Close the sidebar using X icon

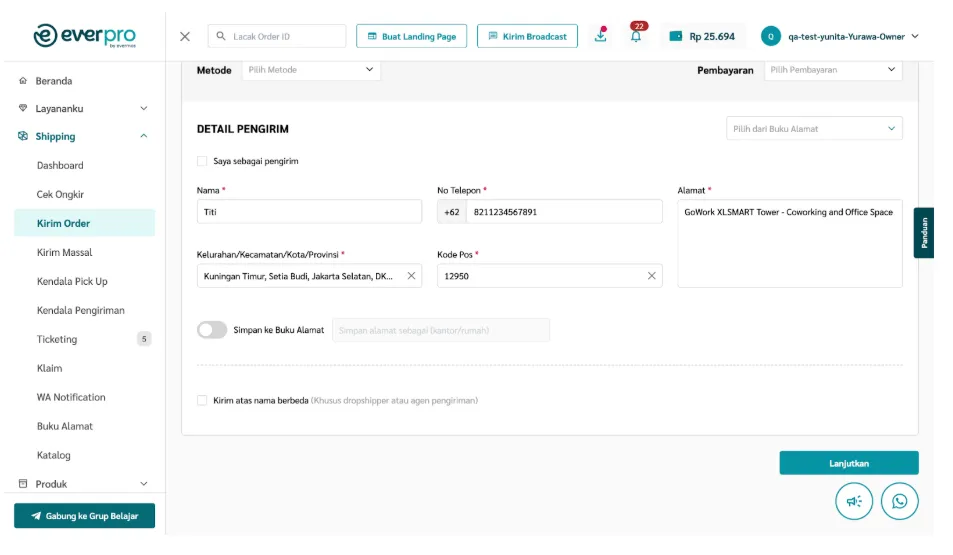[185, 36]
